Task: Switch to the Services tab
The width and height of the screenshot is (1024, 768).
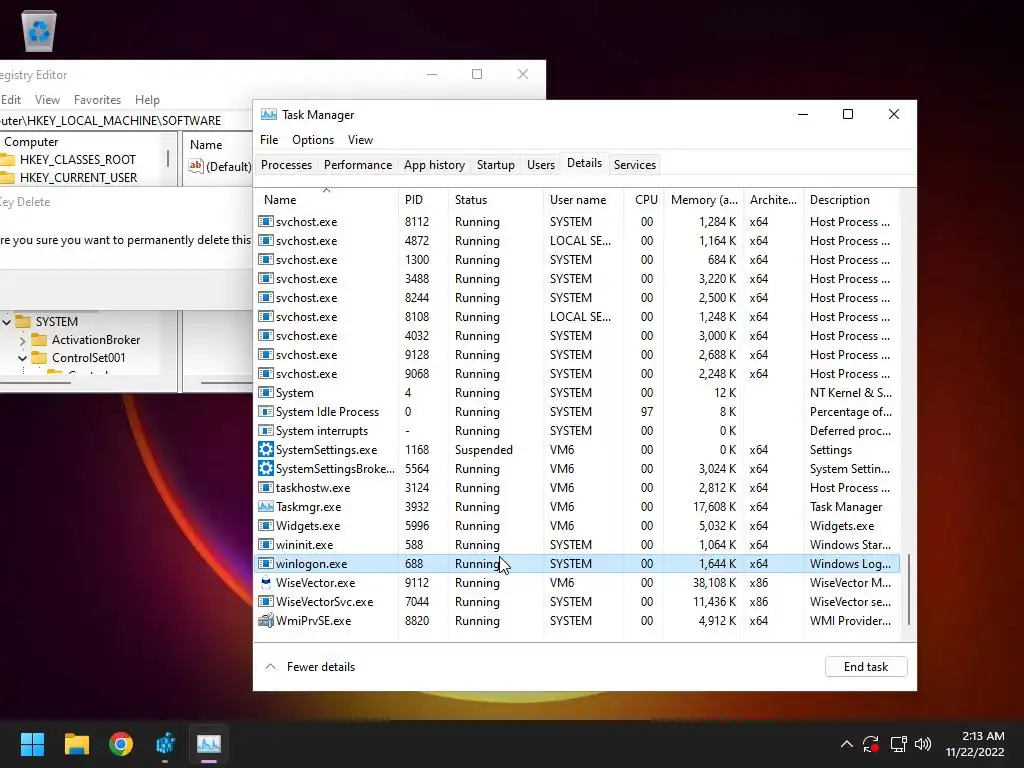Action: click(635, 165)
